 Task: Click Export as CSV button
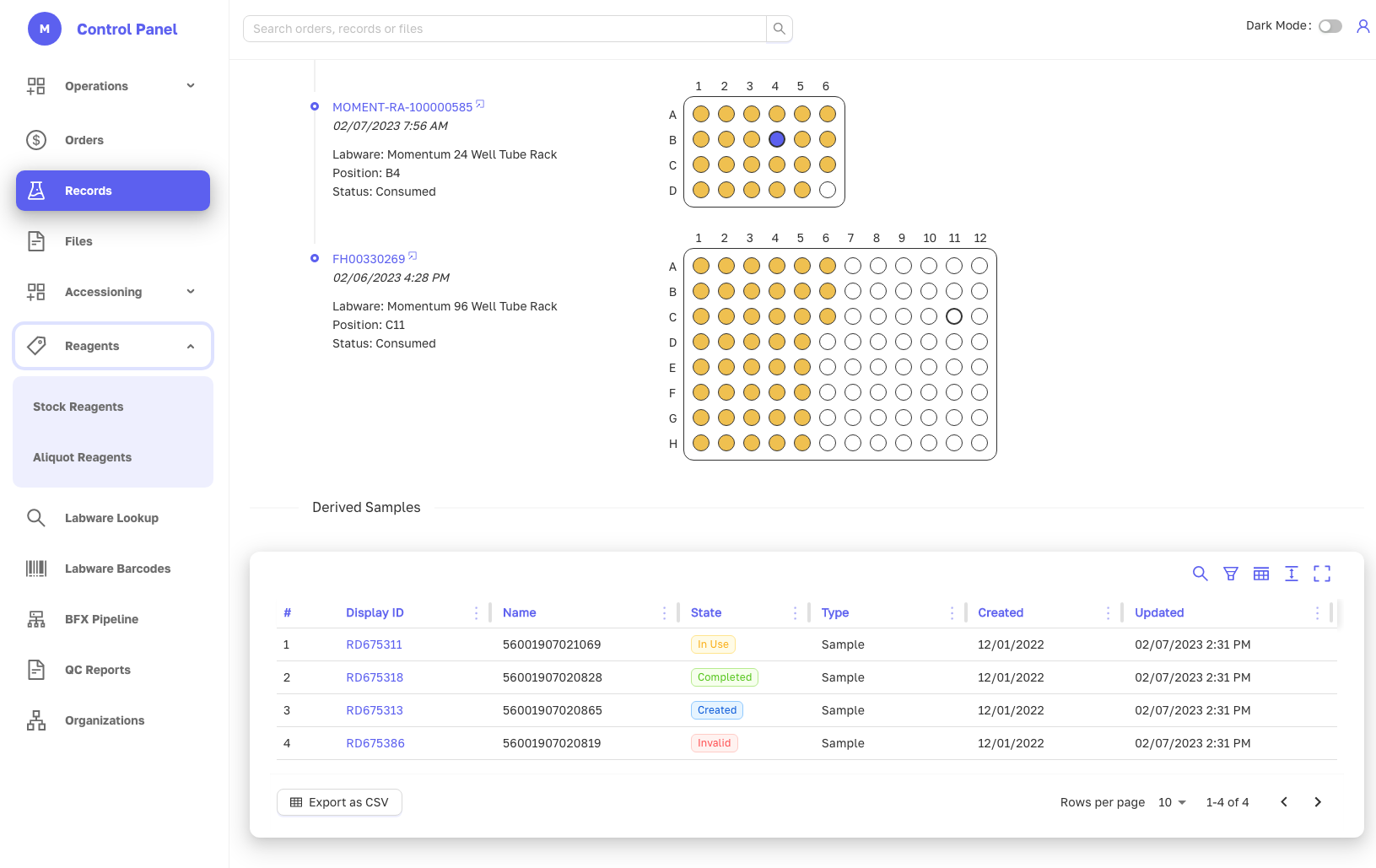pyautogui.click(x=339, y=802)
